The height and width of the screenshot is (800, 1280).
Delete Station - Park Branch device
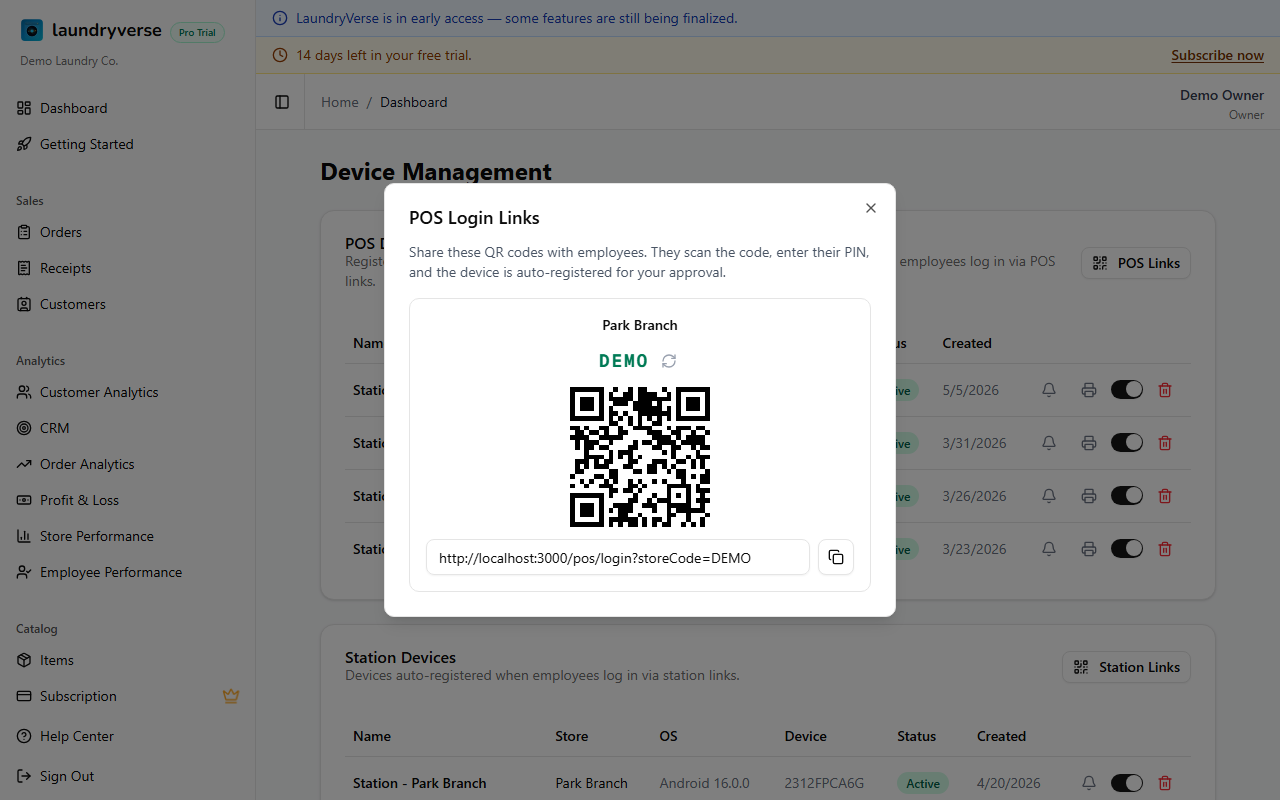[x=1165, y=783]
